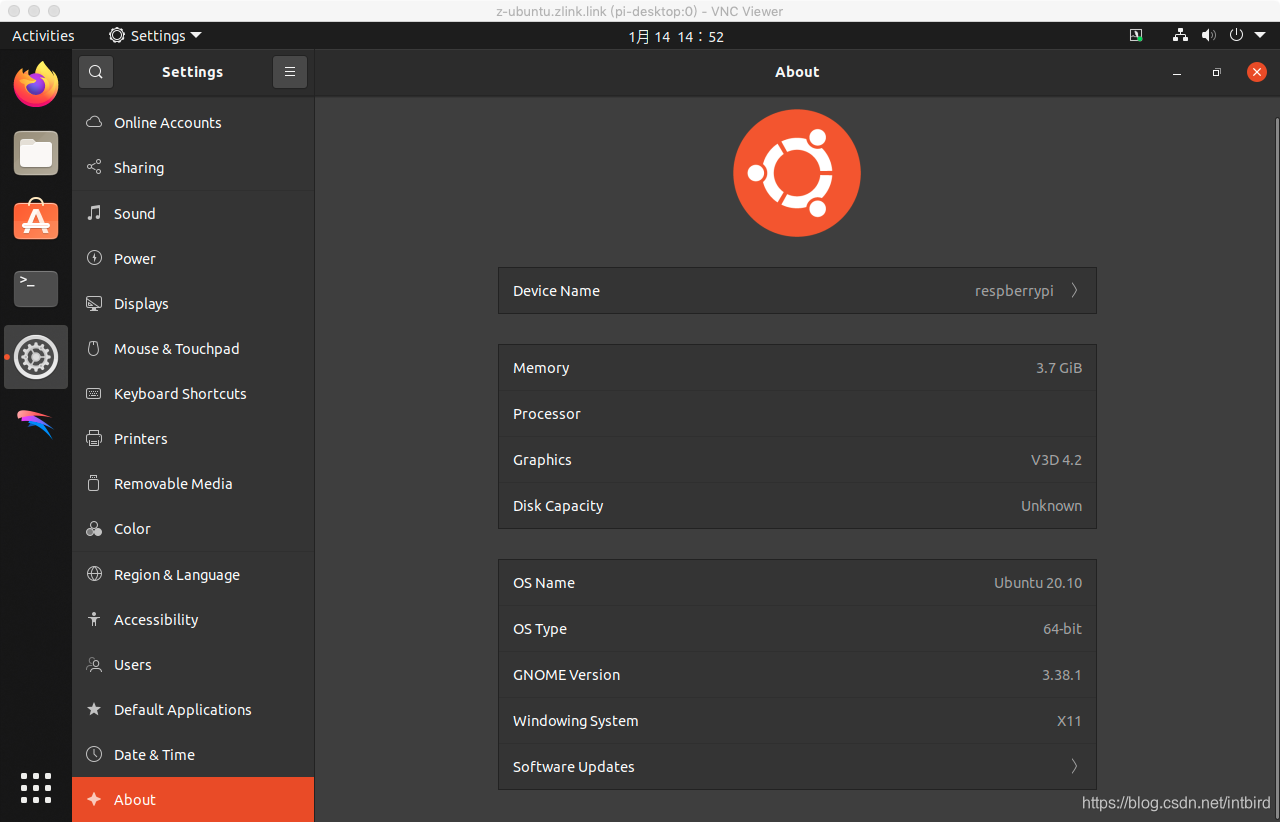1280x822 pixels.
Task: Click the Ubuntu logo image
Action: 797,173
